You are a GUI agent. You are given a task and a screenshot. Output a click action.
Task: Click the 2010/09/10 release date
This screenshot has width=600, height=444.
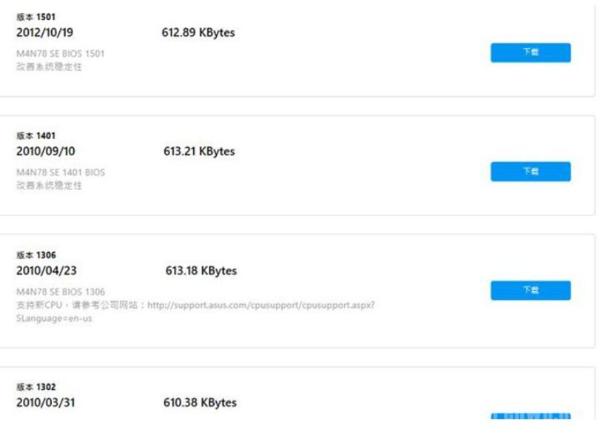(x=46, y=151)
